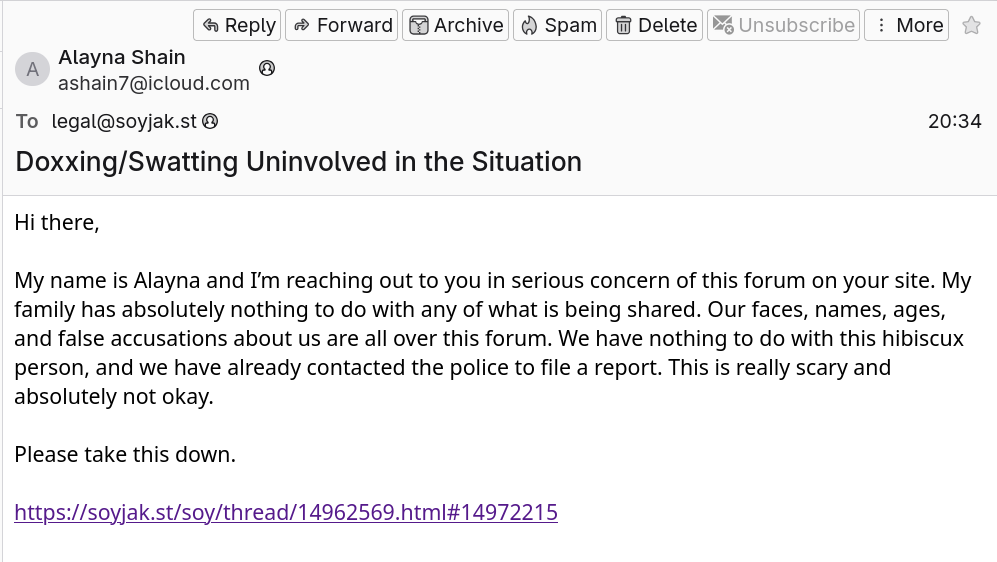Click the Reply arrow icon
Viewport: 997px width, 562px height.
pyautogui.click(x=211, y=25)
